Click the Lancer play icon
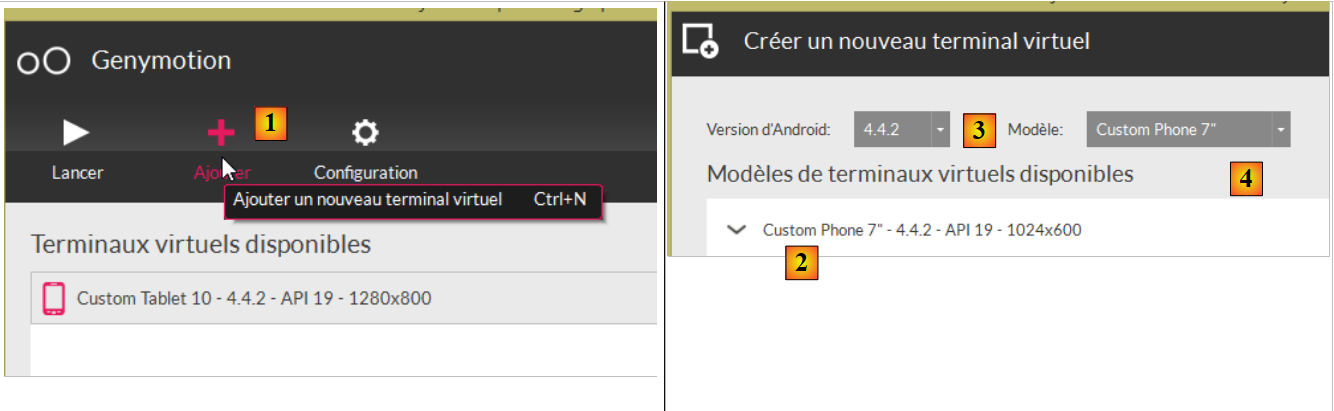1334x411 pixels. tap(76, 132)
